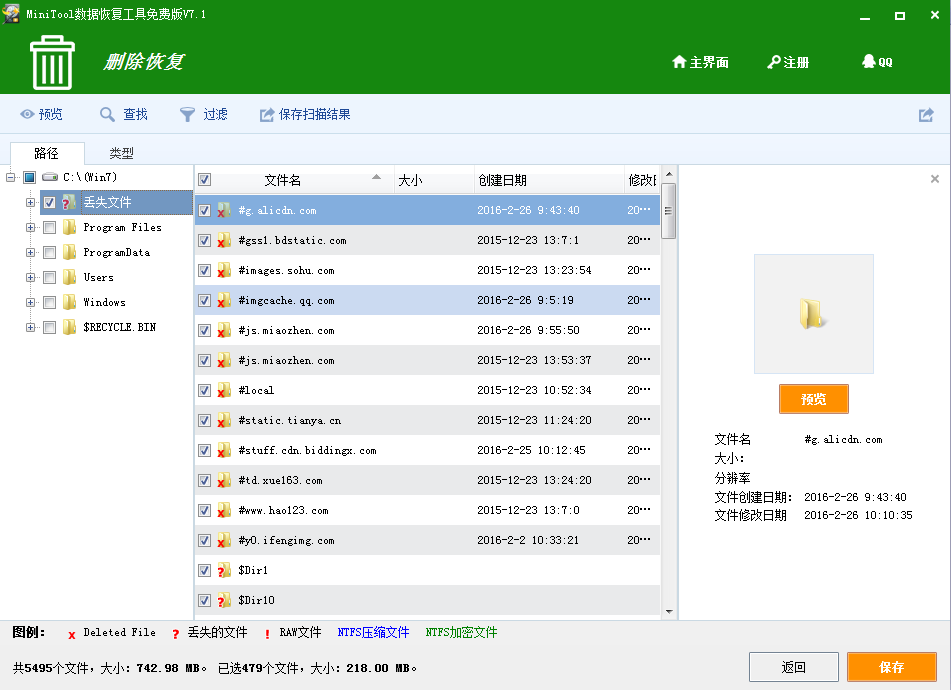The height and width of the screenshot is (690, 951).
Task: Close the preview pane with X
Action: (x=935, y=178)
